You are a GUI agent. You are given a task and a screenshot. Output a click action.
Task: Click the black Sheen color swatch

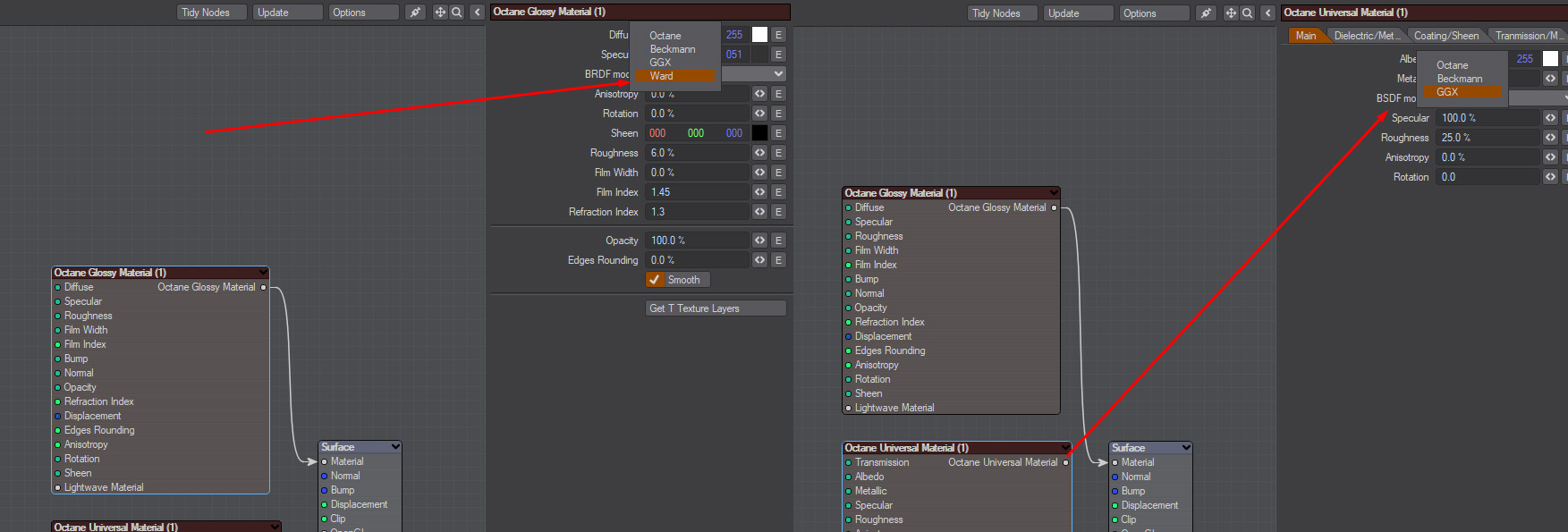(x=759, y=133)
